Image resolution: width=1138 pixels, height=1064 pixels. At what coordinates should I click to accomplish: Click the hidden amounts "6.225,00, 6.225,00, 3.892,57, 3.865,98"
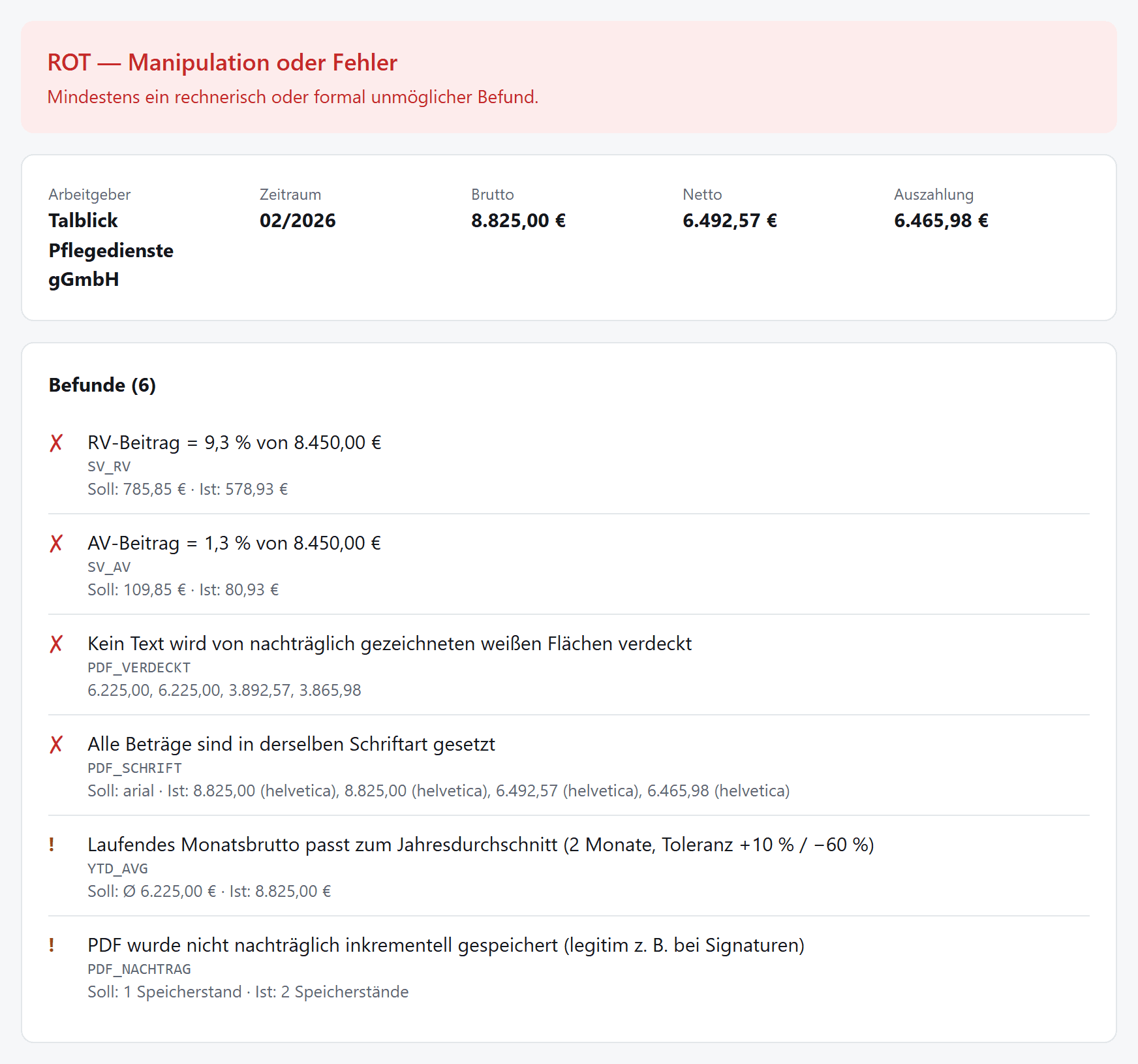pyautogui.click(x=224, y=691)
